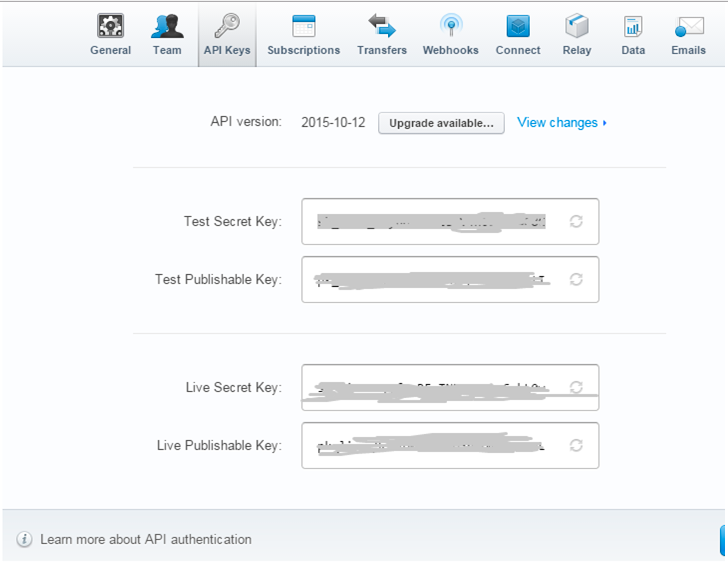Select the Test Publishable Key field

[450, 280]
